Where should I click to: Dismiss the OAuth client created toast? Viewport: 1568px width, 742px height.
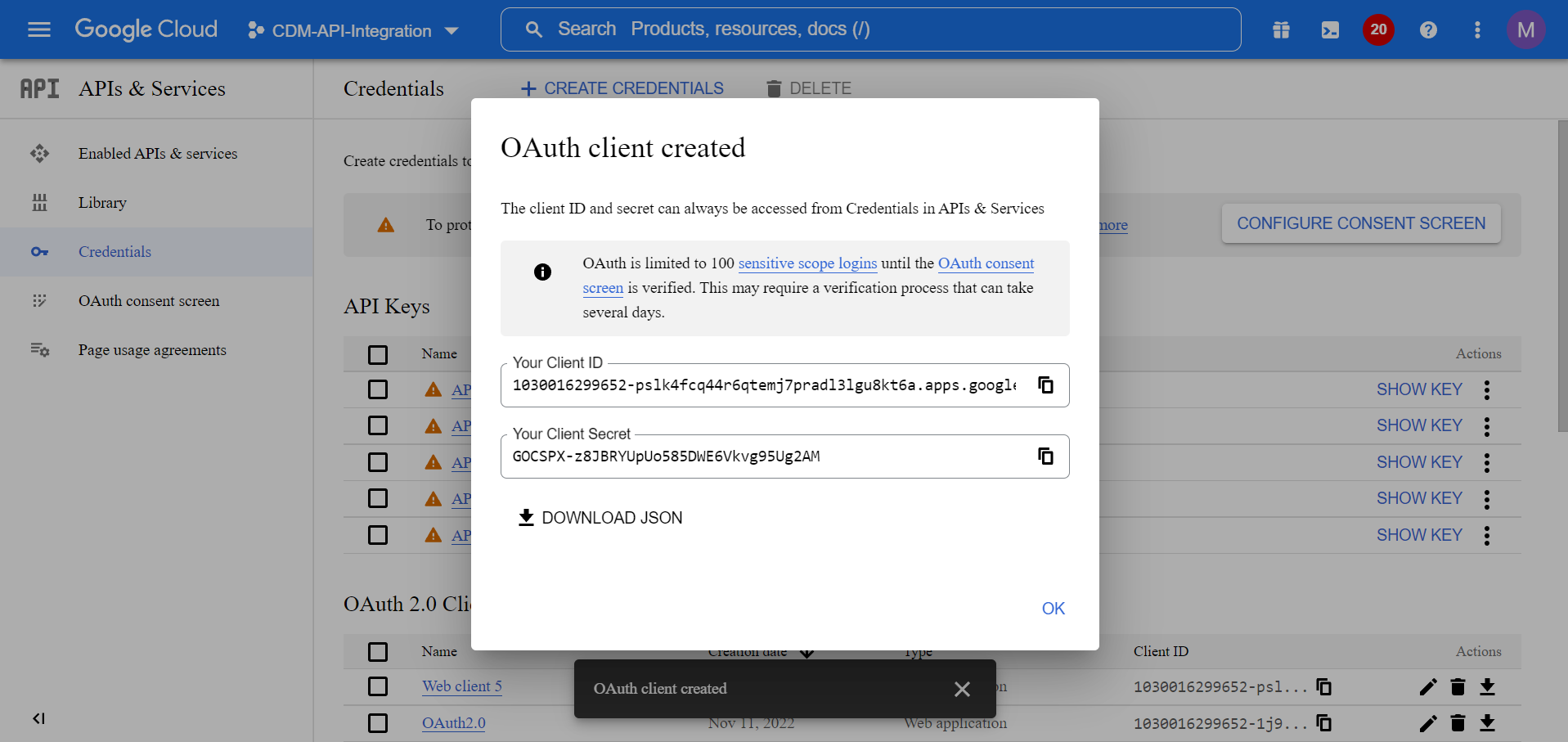962,689
